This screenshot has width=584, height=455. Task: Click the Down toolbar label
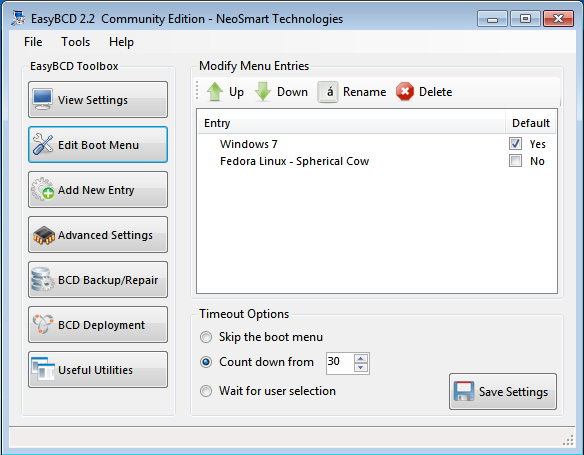tap(292, 92)
